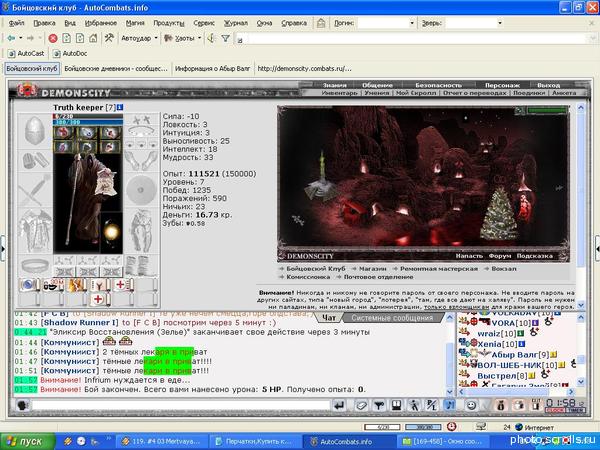Click the eraser clear chat icon
The image size is (600, 450).
coord(361,405)
